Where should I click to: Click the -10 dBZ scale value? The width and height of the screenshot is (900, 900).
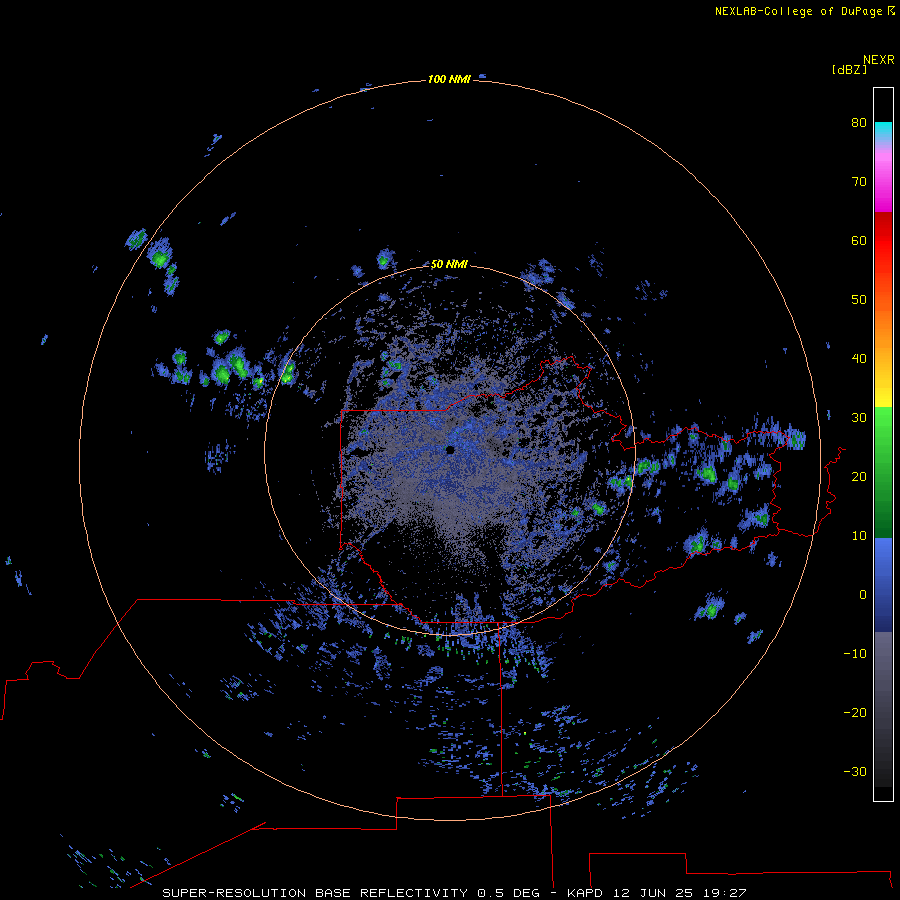coord(855,654)
